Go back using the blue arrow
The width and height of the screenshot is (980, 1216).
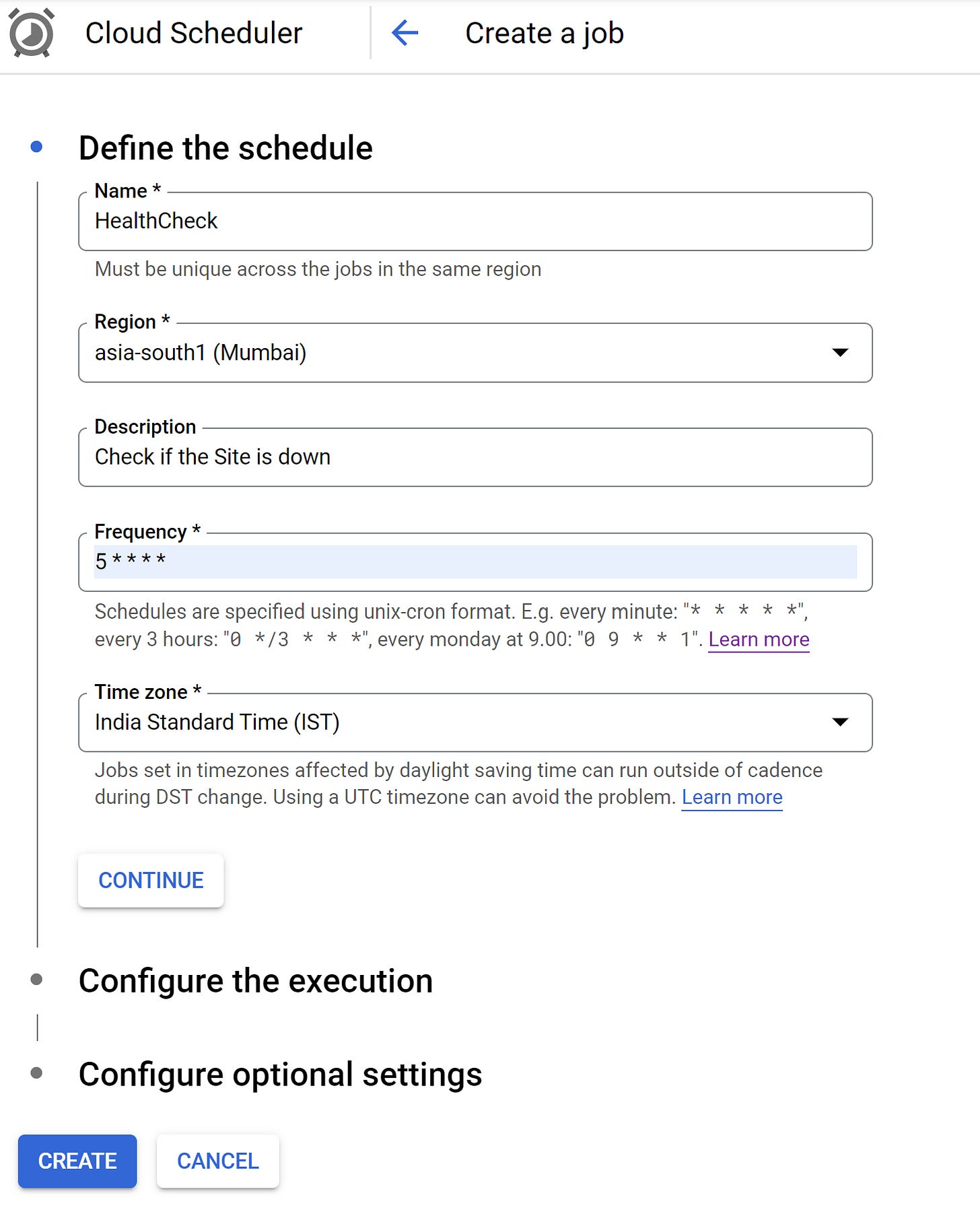point(405,32)
